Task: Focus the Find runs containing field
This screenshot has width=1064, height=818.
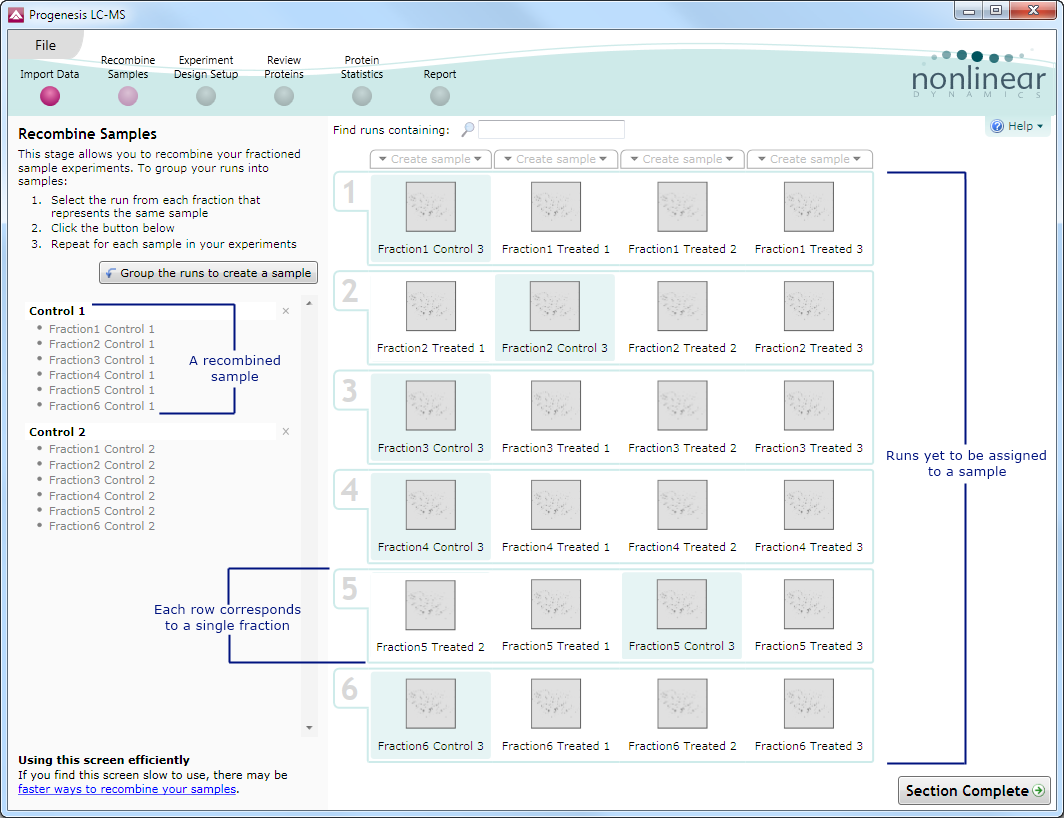Action: tap(551, 129)
